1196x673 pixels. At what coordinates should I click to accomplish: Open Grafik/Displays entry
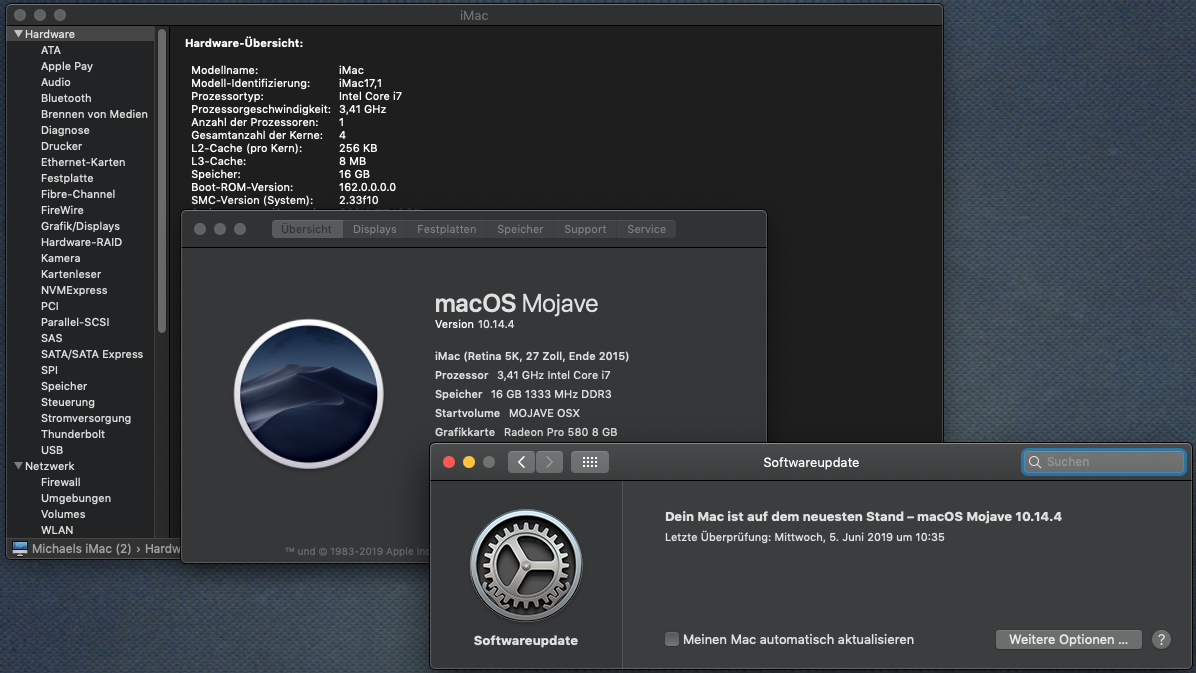tap(80, 226)
